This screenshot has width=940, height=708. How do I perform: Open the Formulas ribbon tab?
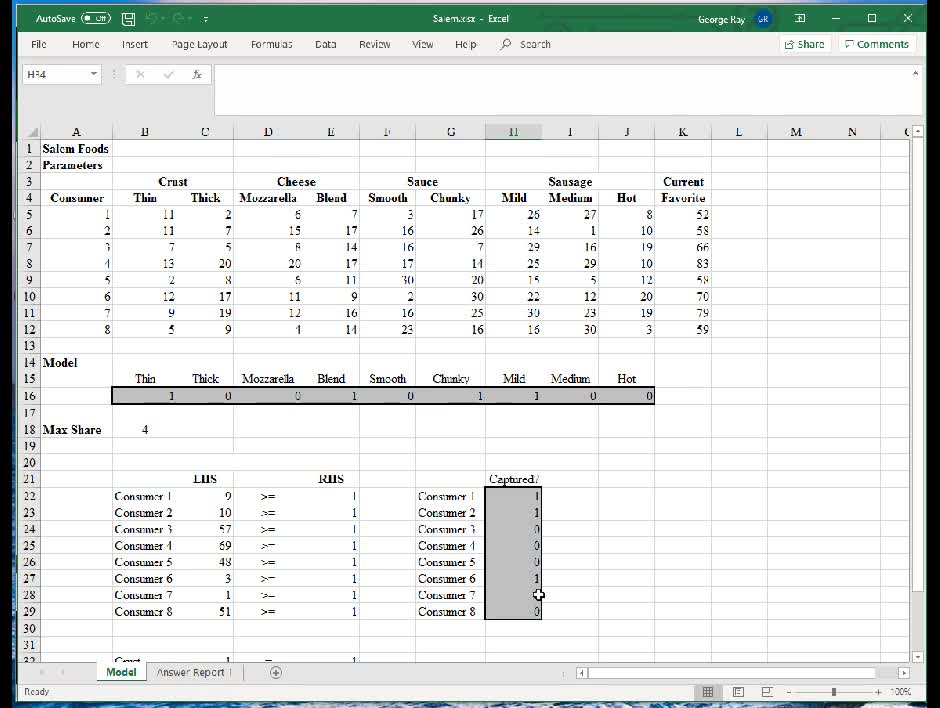tap(272, 44)
